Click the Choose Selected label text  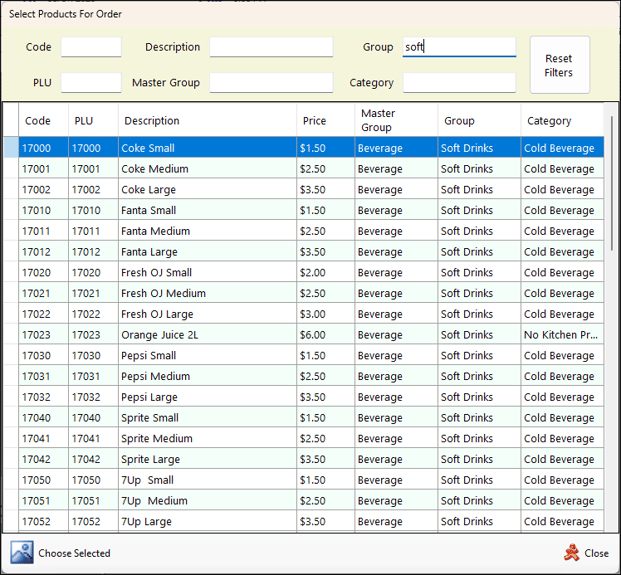click(x=74, y=553)
